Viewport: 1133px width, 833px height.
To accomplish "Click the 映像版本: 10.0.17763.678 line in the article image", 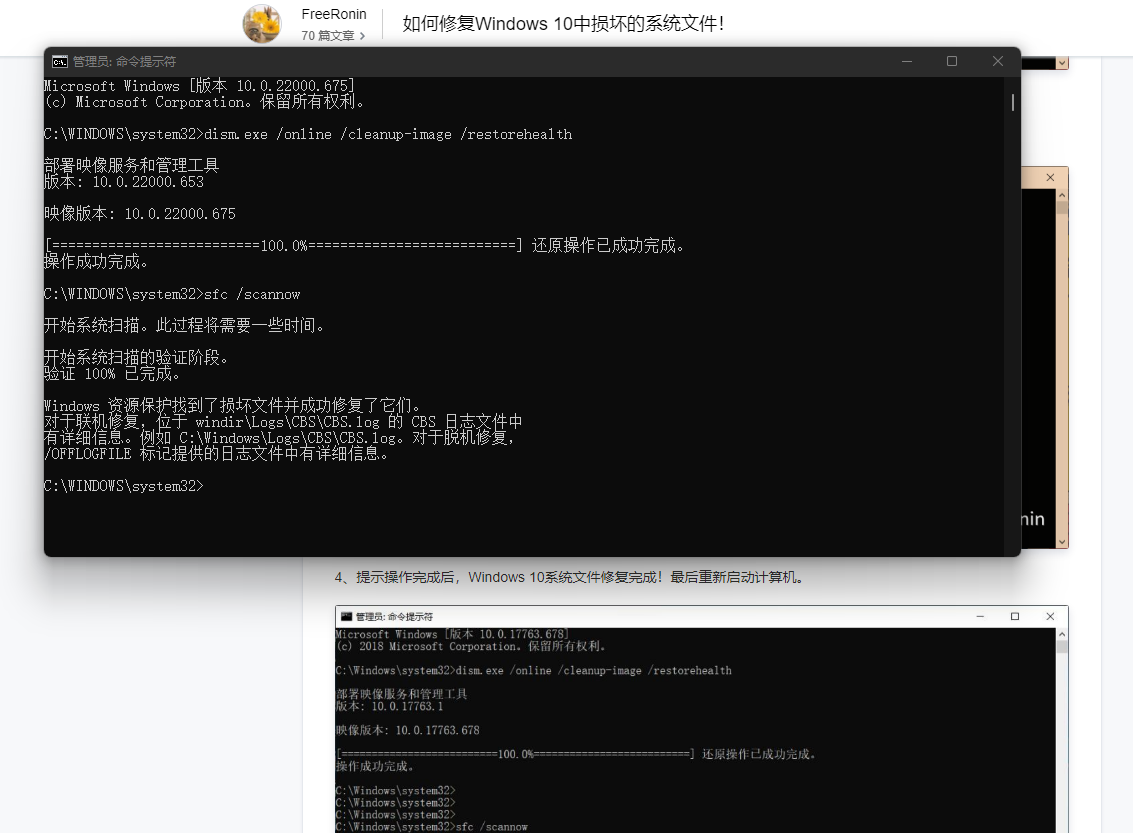I will 408,730.
